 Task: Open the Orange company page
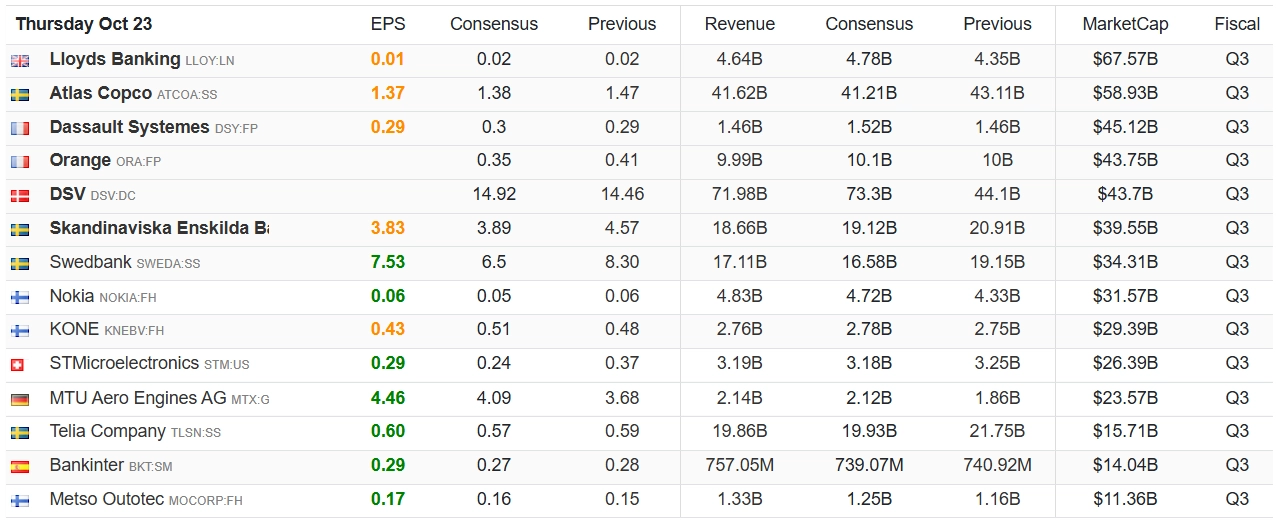80,161
